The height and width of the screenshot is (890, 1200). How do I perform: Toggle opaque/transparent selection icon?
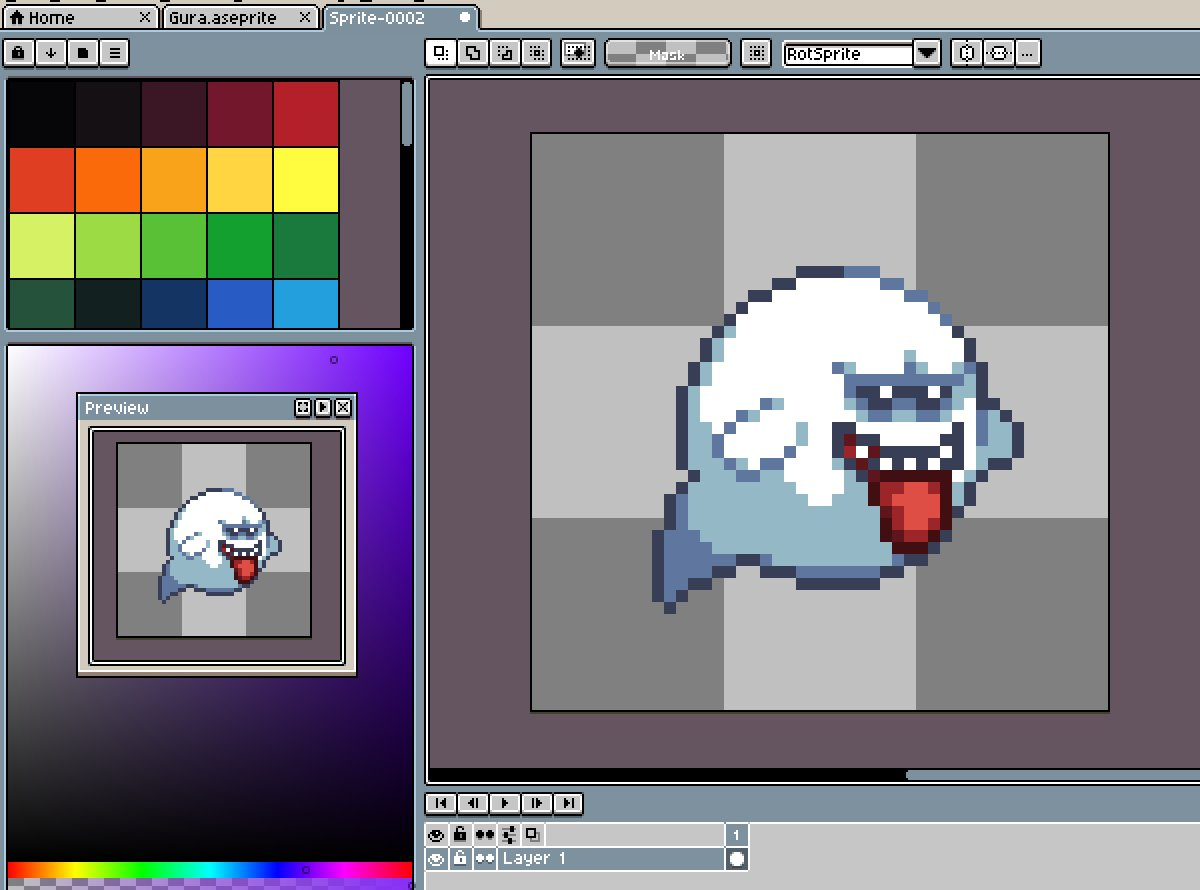pyautogui.click(x=578, y=53)
